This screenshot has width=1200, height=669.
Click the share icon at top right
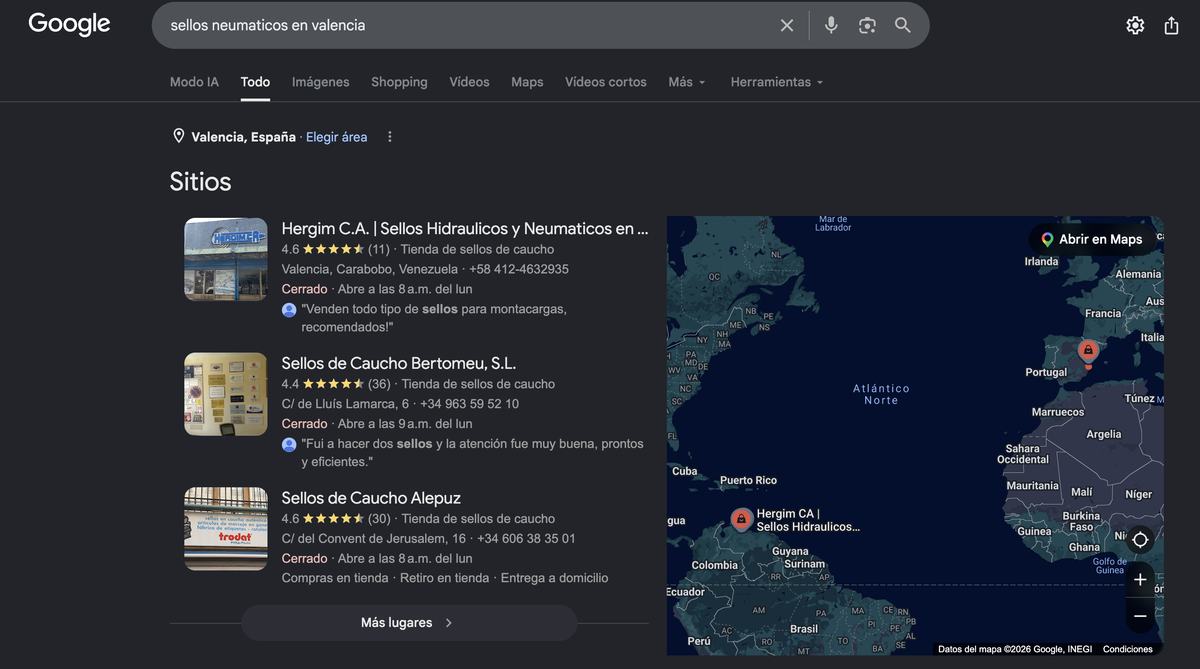pos(1172,25)
